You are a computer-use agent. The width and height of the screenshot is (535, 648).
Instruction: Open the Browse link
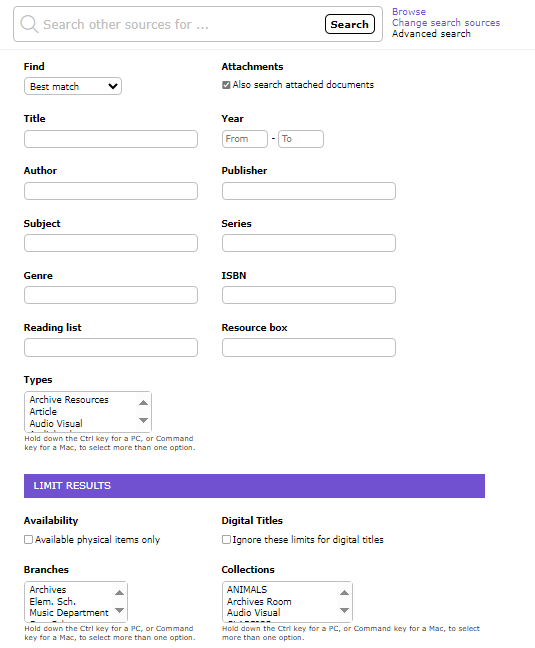coord(409,12)
